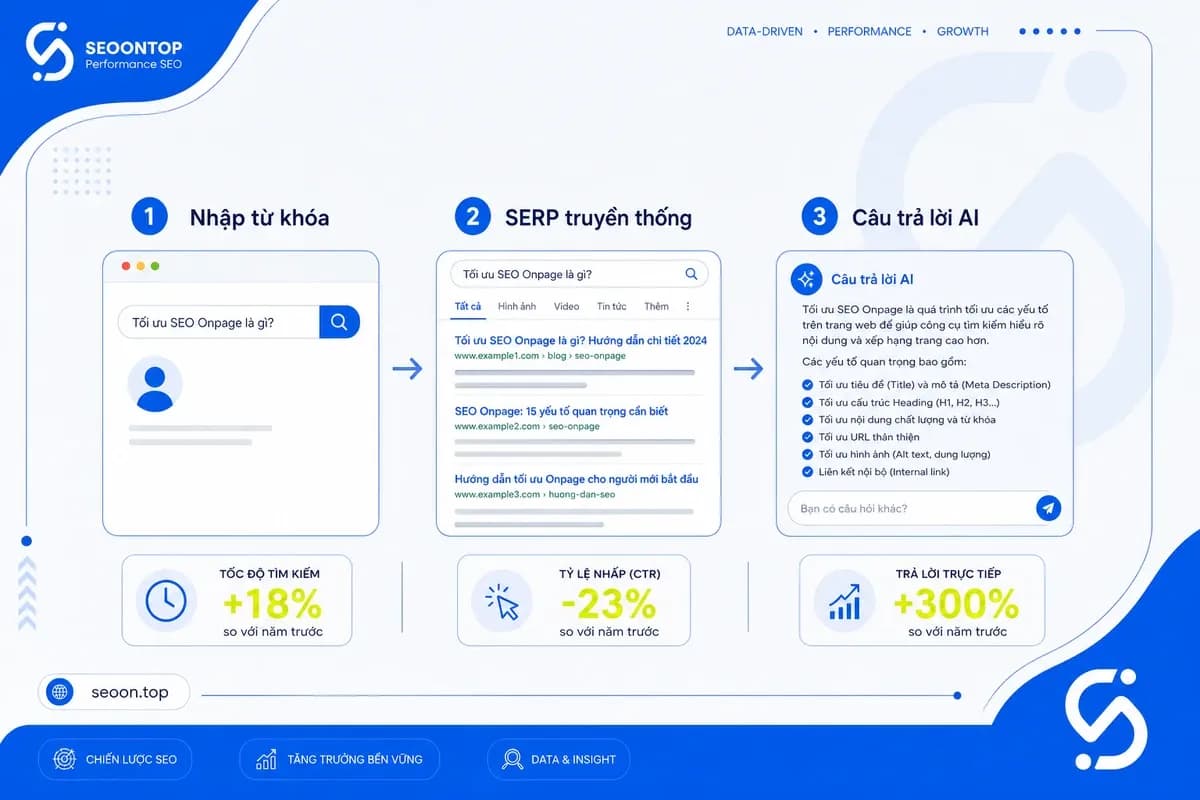The image size is (1200, 800).
Task: Click the GROWTH text in the header
Action: click(963, 31)
